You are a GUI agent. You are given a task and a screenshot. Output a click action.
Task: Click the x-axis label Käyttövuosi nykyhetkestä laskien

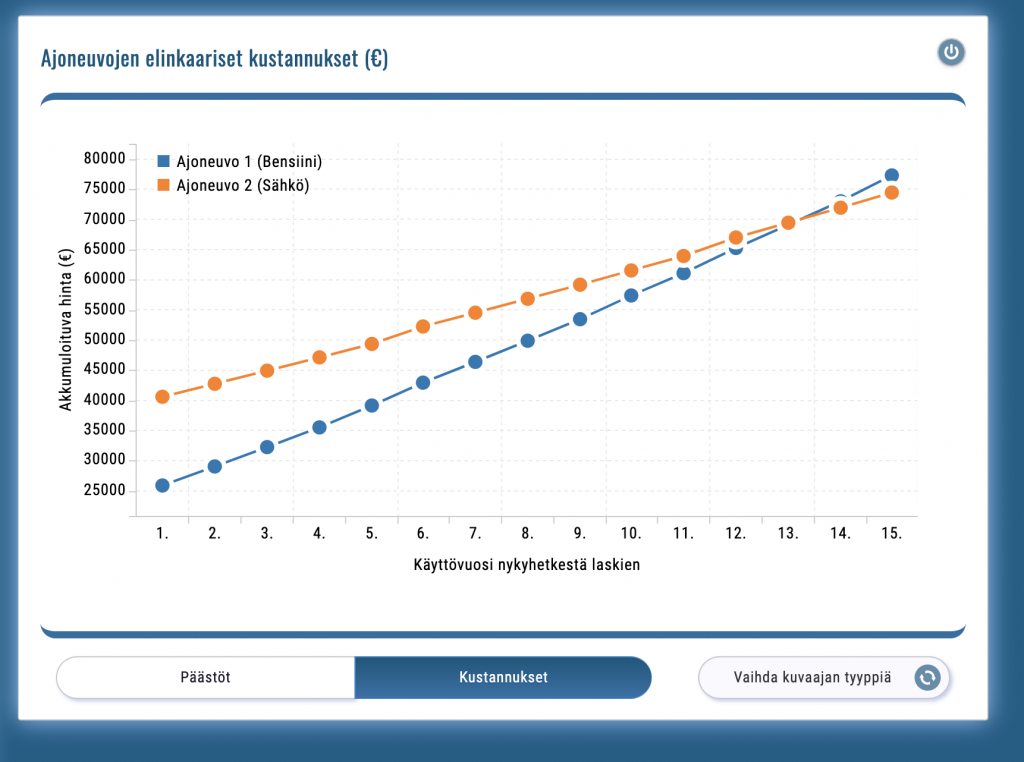tap(526, 565)
